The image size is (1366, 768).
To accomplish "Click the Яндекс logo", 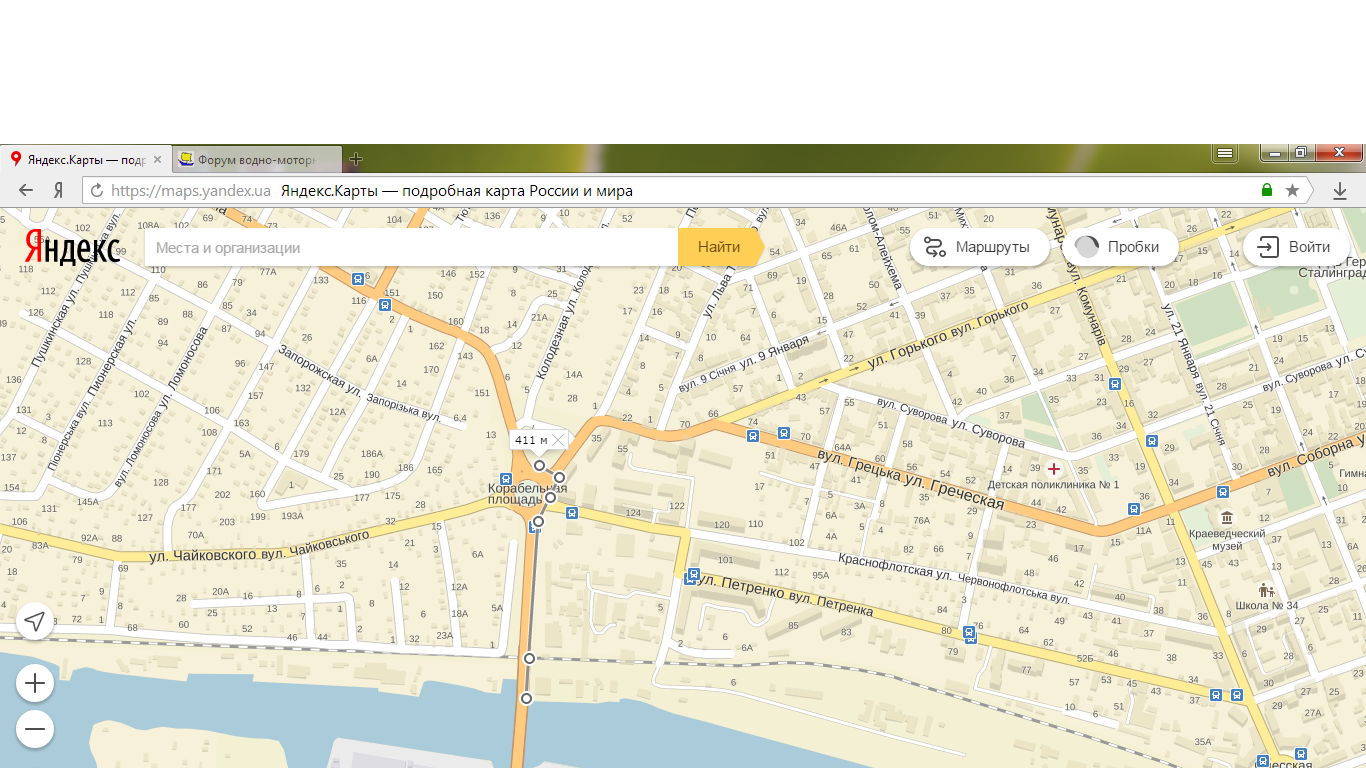I will tap(72, 248).
